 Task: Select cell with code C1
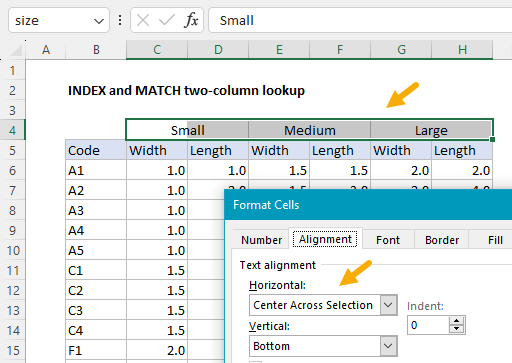[x=96, y=270]
